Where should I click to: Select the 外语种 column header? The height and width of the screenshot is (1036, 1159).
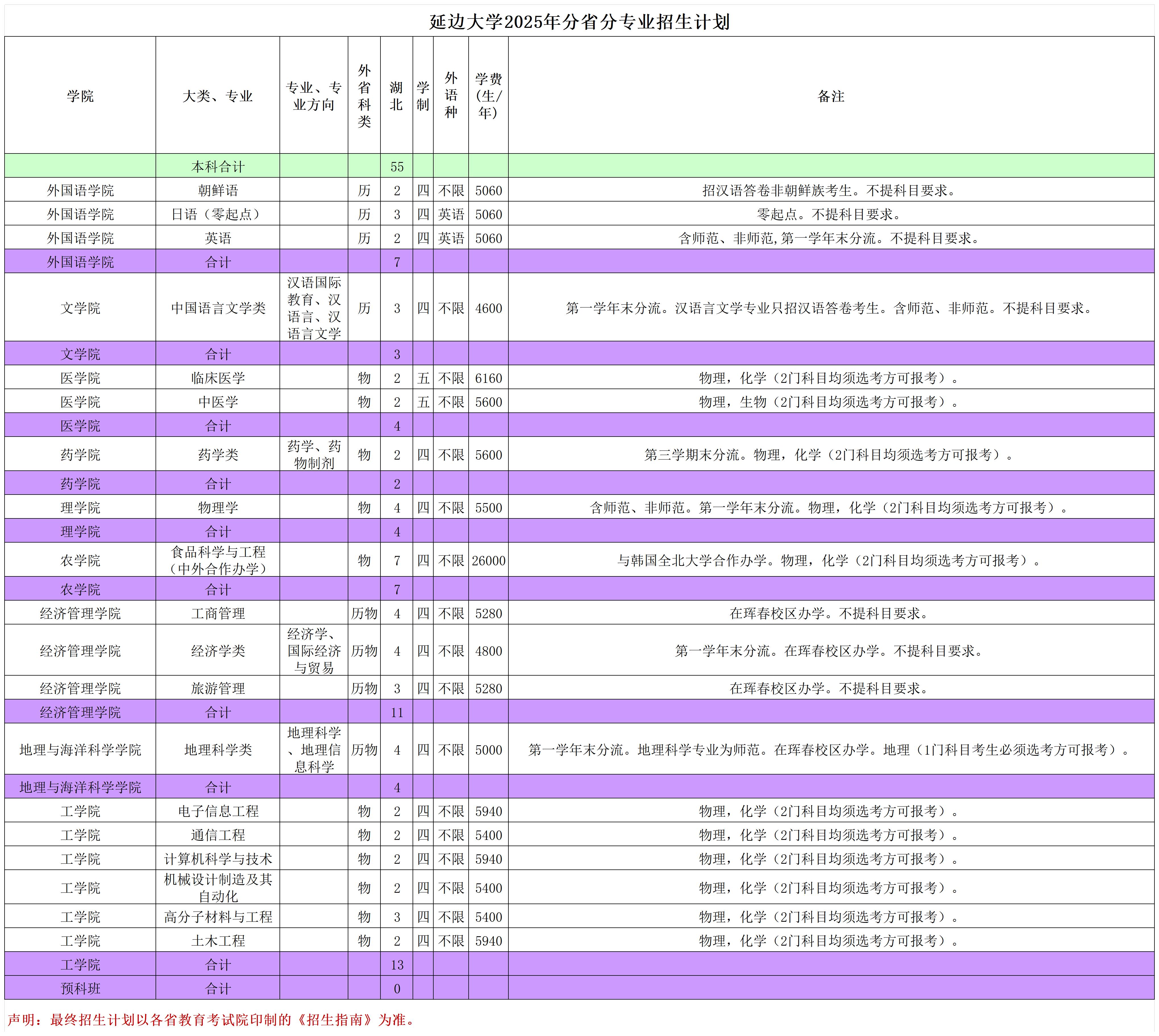click(451, 95)
